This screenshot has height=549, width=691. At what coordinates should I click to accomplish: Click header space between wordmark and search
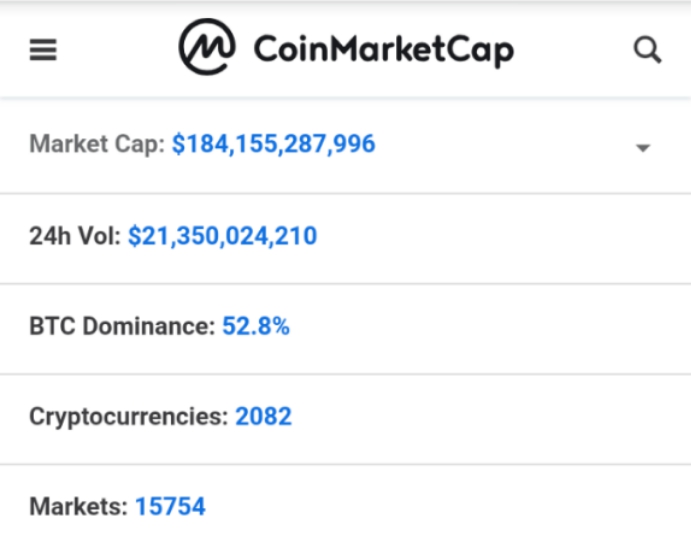pyautogui.click(x=575, y=50)
